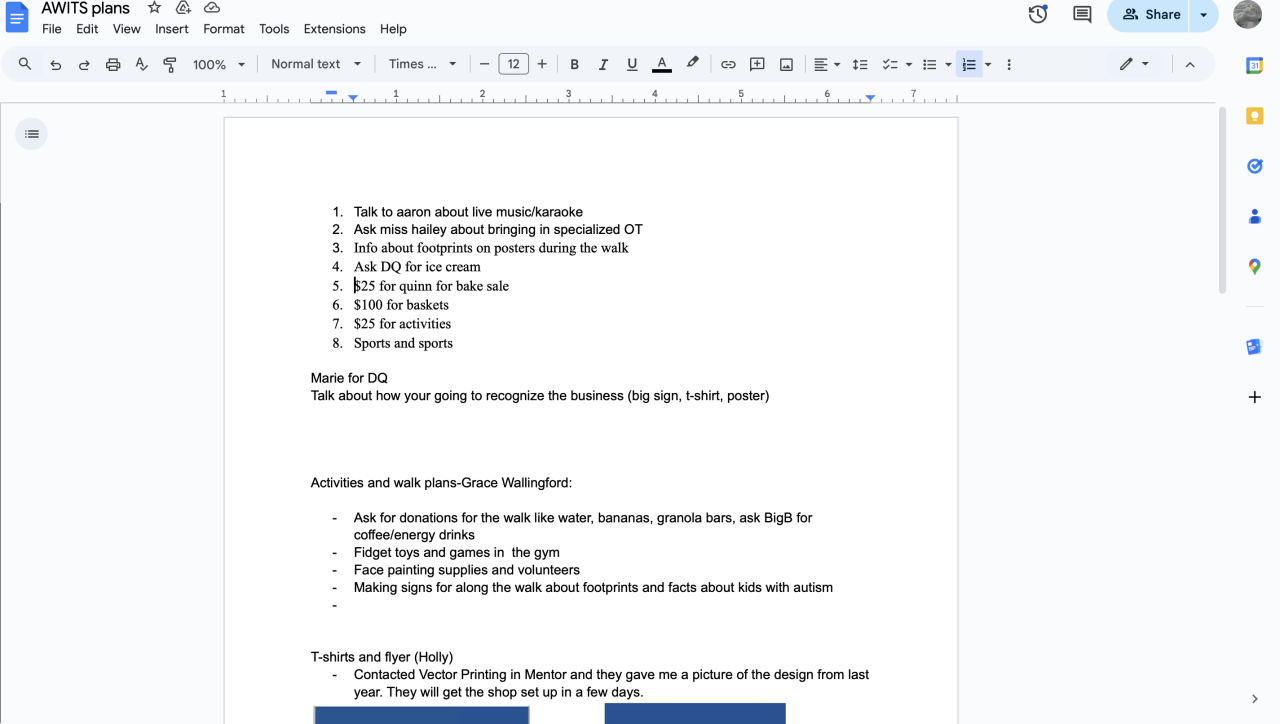
Task: Open the text alignment dropdown
Action: [x=826, y=64]
